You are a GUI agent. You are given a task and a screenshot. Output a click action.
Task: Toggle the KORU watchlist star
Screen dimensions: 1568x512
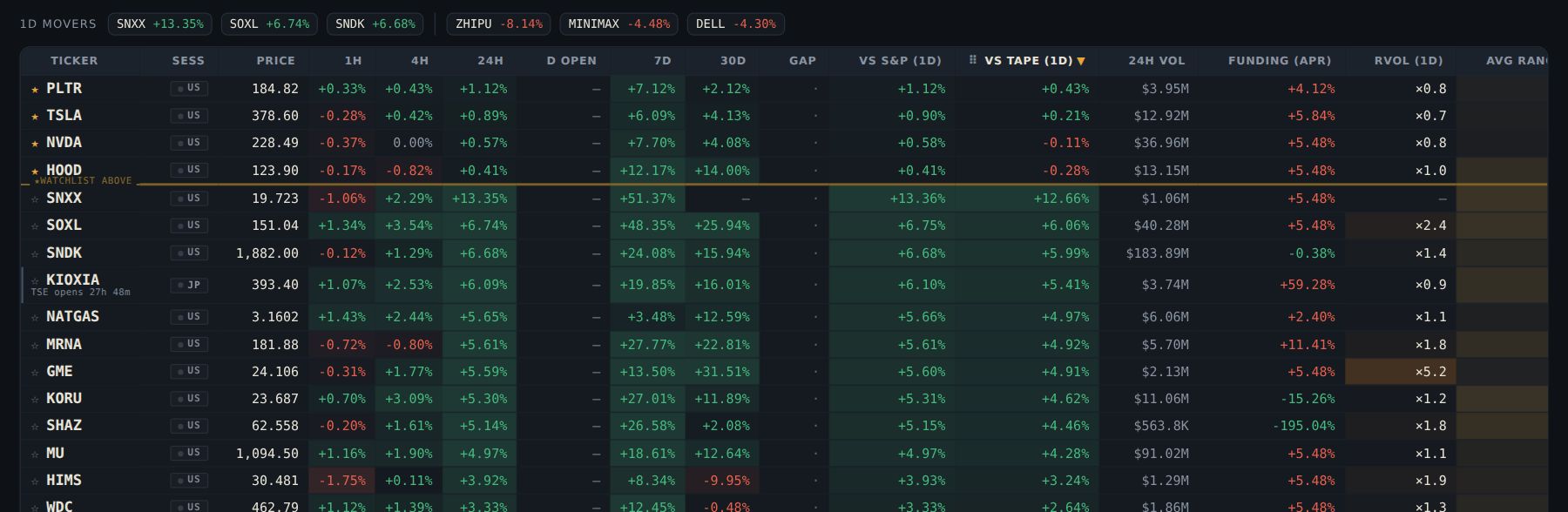point(35,399)
